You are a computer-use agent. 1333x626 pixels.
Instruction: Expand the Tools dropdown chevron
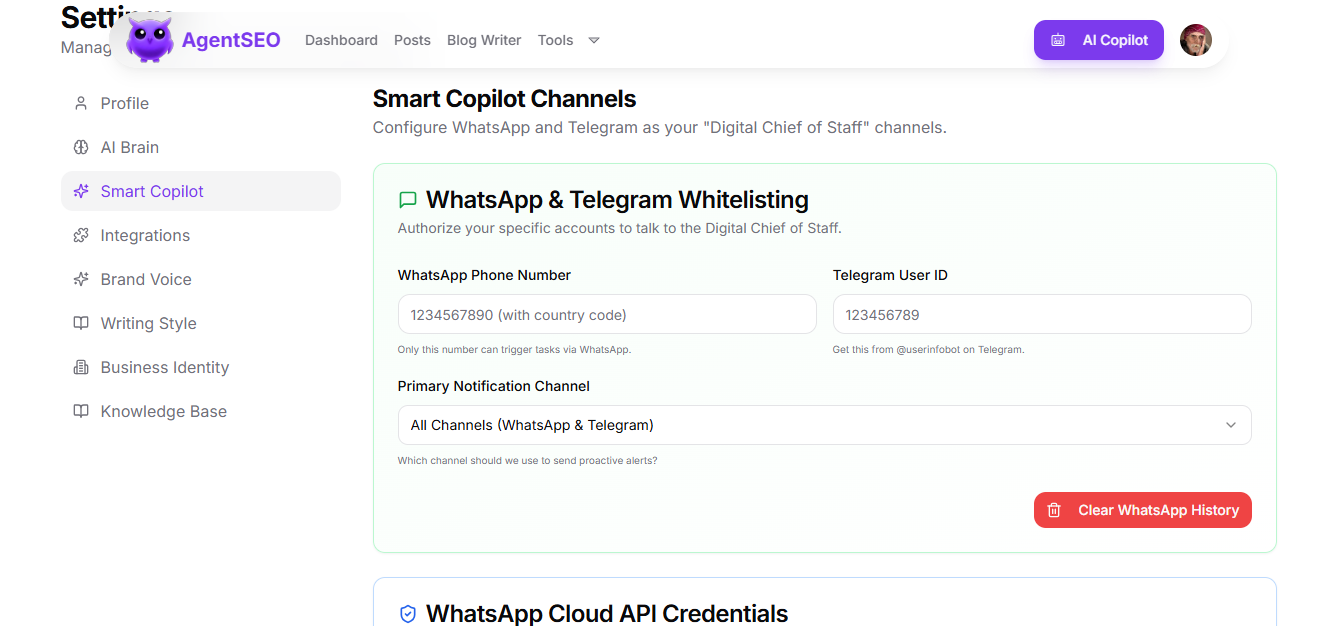coord(594,41)
